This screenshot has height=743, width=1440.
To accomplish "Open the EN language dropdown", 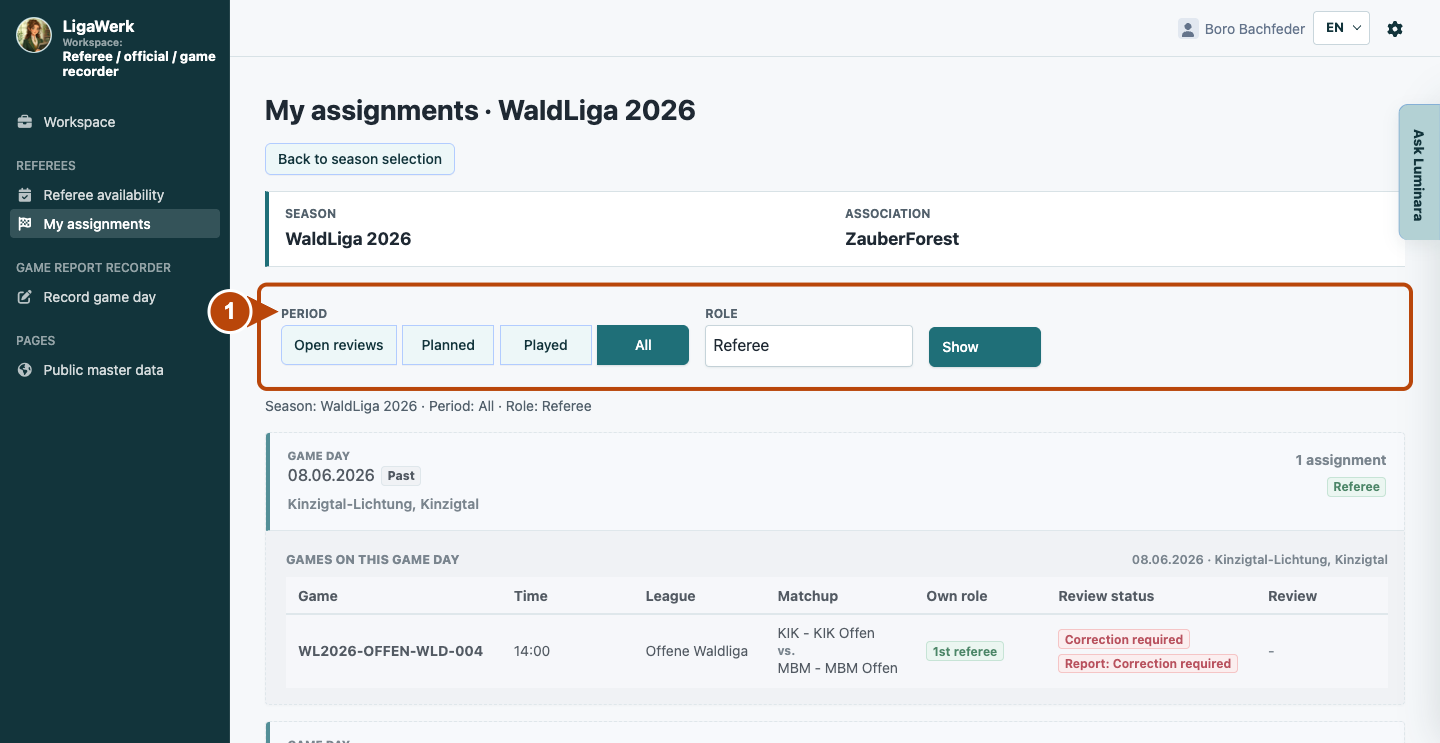I will (1341, 28).
